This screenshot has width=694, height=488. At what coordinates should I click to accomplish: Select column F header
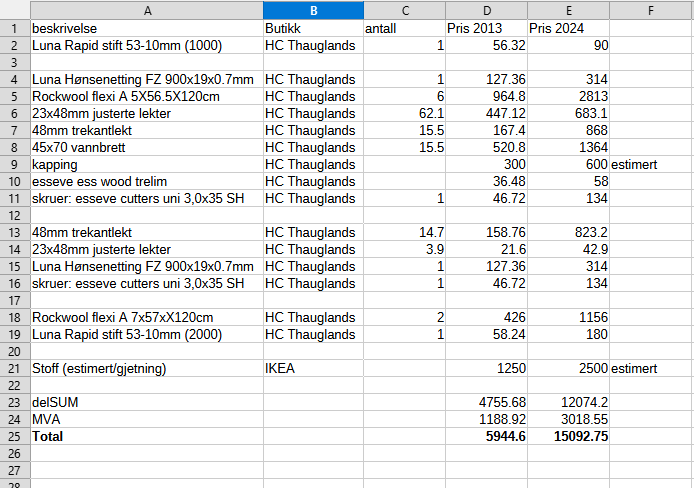coord(650,10)
